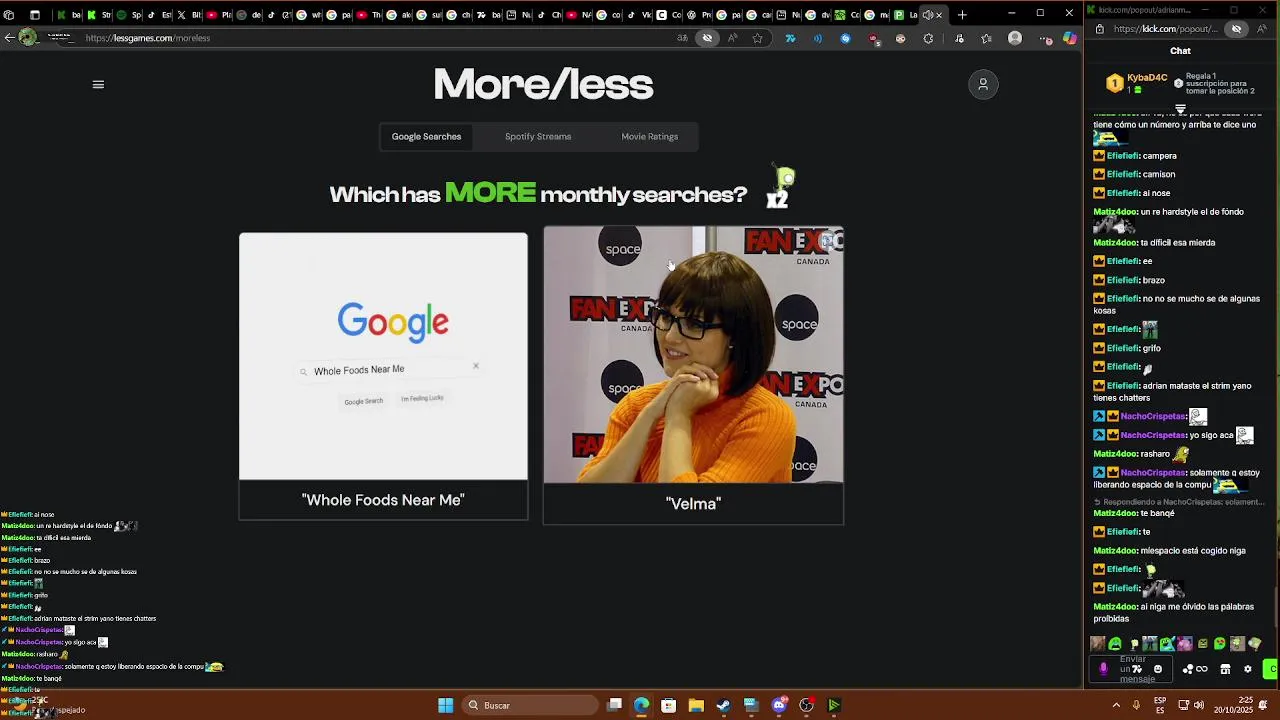Open Steam from the taskbar
This screenshot has width=1280, height=720.
click(723, 705)
